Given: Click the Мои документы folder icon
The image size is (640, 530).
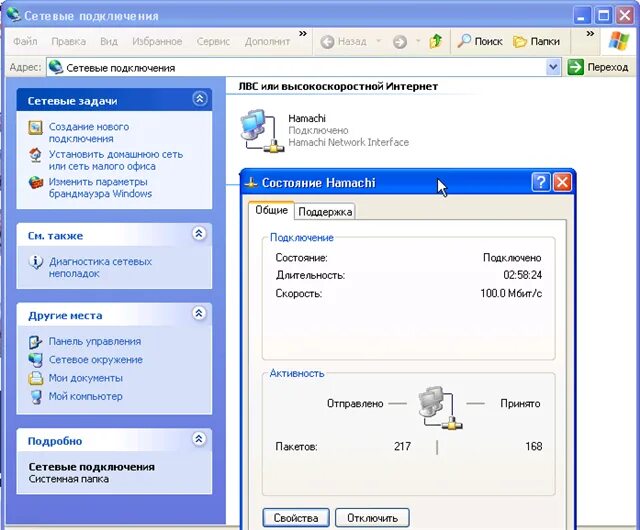Looking at the screenshot, I should 36,378.
